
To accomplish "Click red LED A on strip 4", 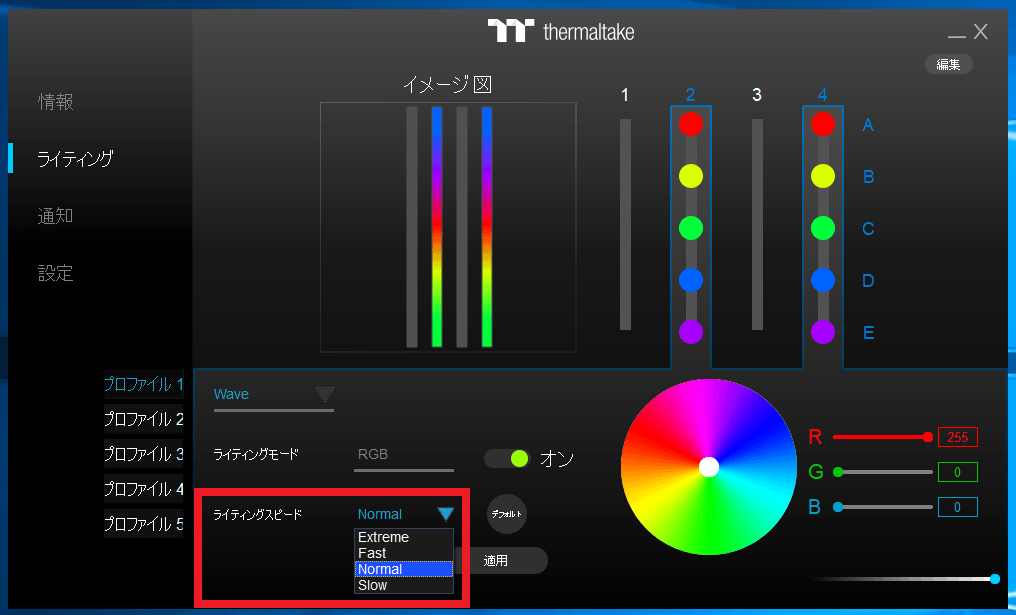I will pyautogui.click(x=823, y=124).
